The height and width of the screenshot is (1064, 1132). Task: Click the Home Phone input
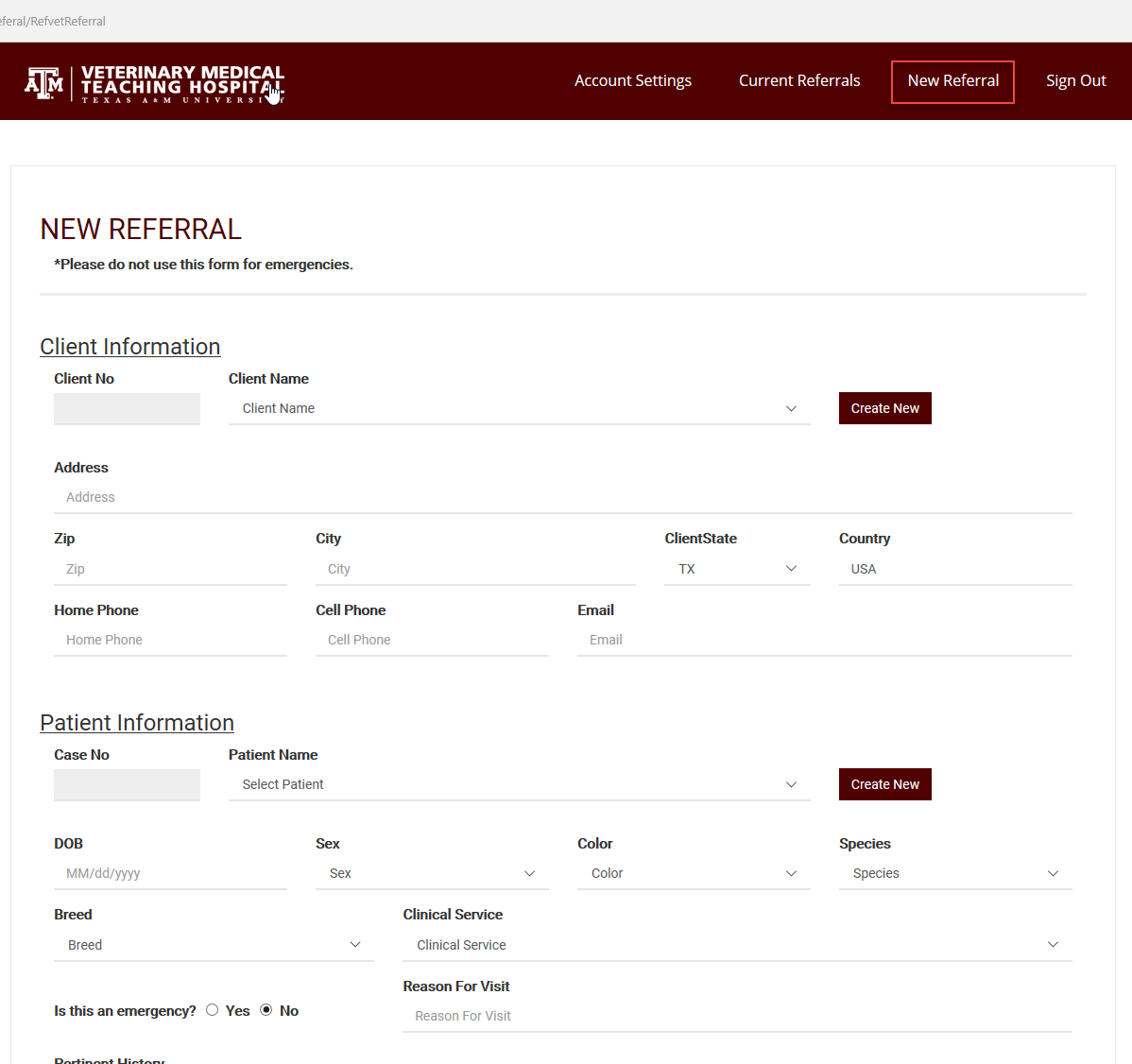(170, 640)
